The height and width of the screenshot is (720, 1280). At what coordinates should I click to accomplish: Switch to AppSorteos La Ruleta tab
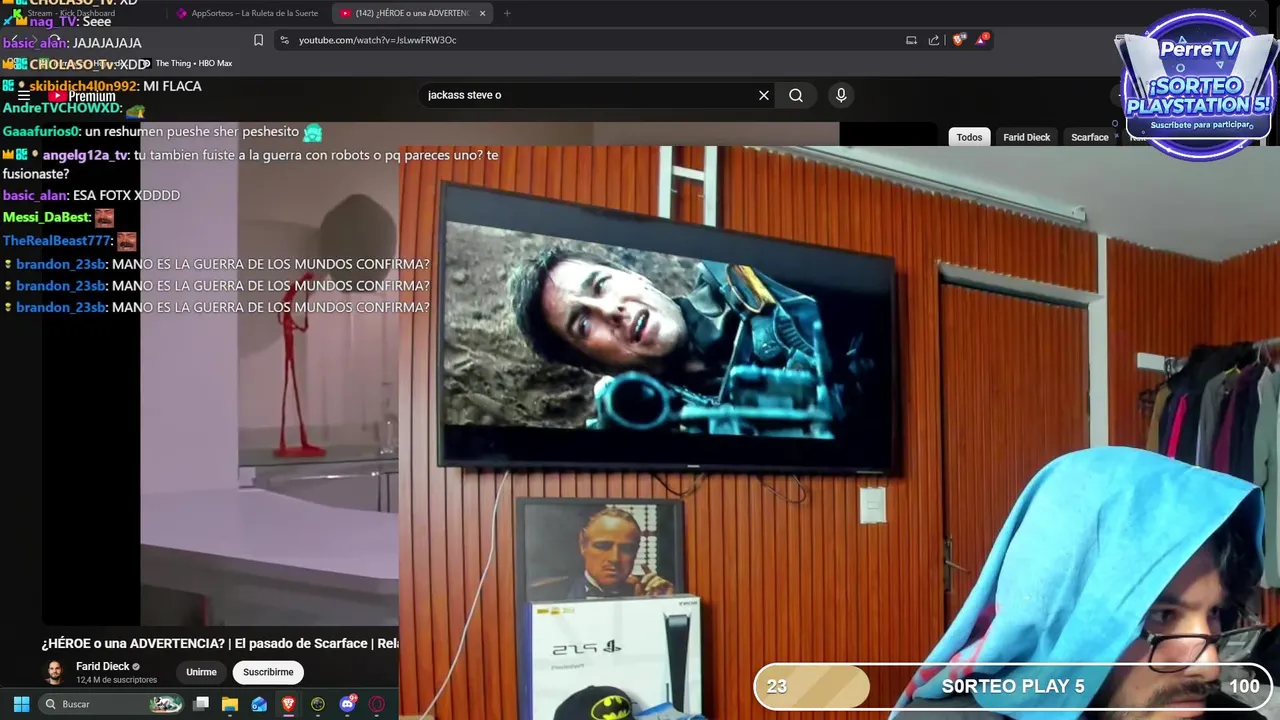[247, 13]
